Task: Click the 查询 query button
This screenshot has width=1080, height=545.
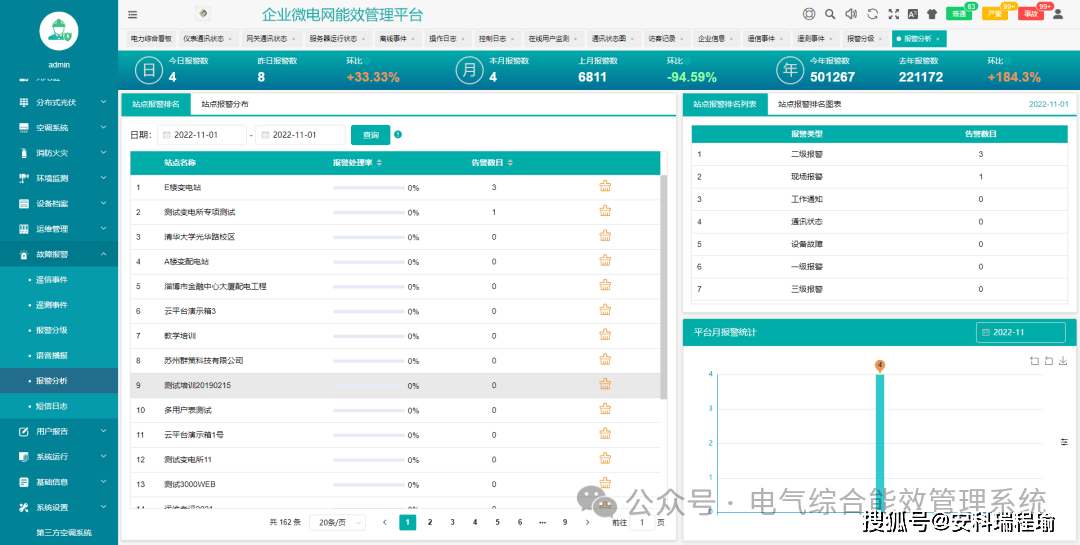Action: pyautogui.click(x=370, y=135)
